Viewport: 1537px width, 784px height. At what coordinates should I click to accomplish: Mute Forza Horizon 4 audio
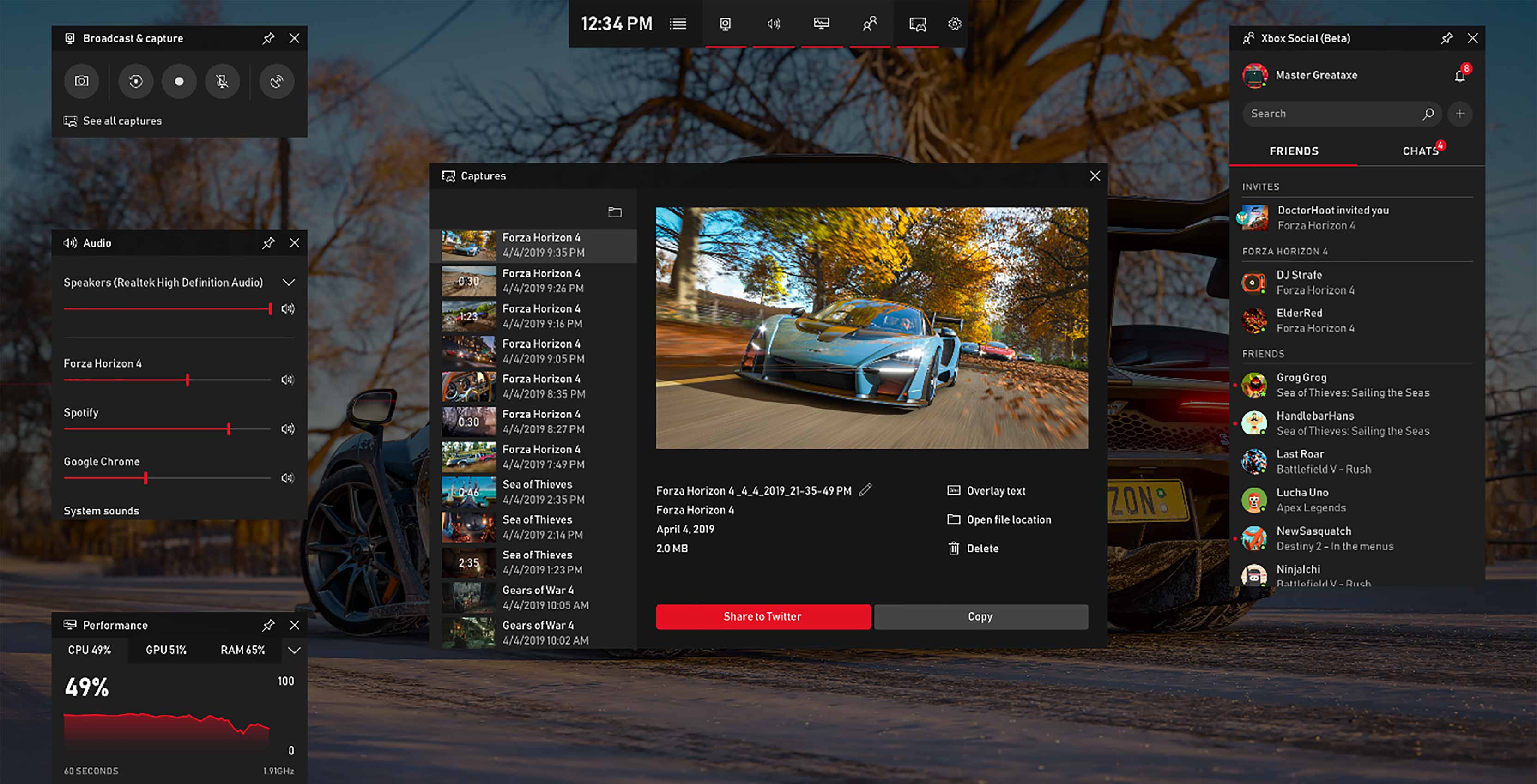click(x=288, y=380)
